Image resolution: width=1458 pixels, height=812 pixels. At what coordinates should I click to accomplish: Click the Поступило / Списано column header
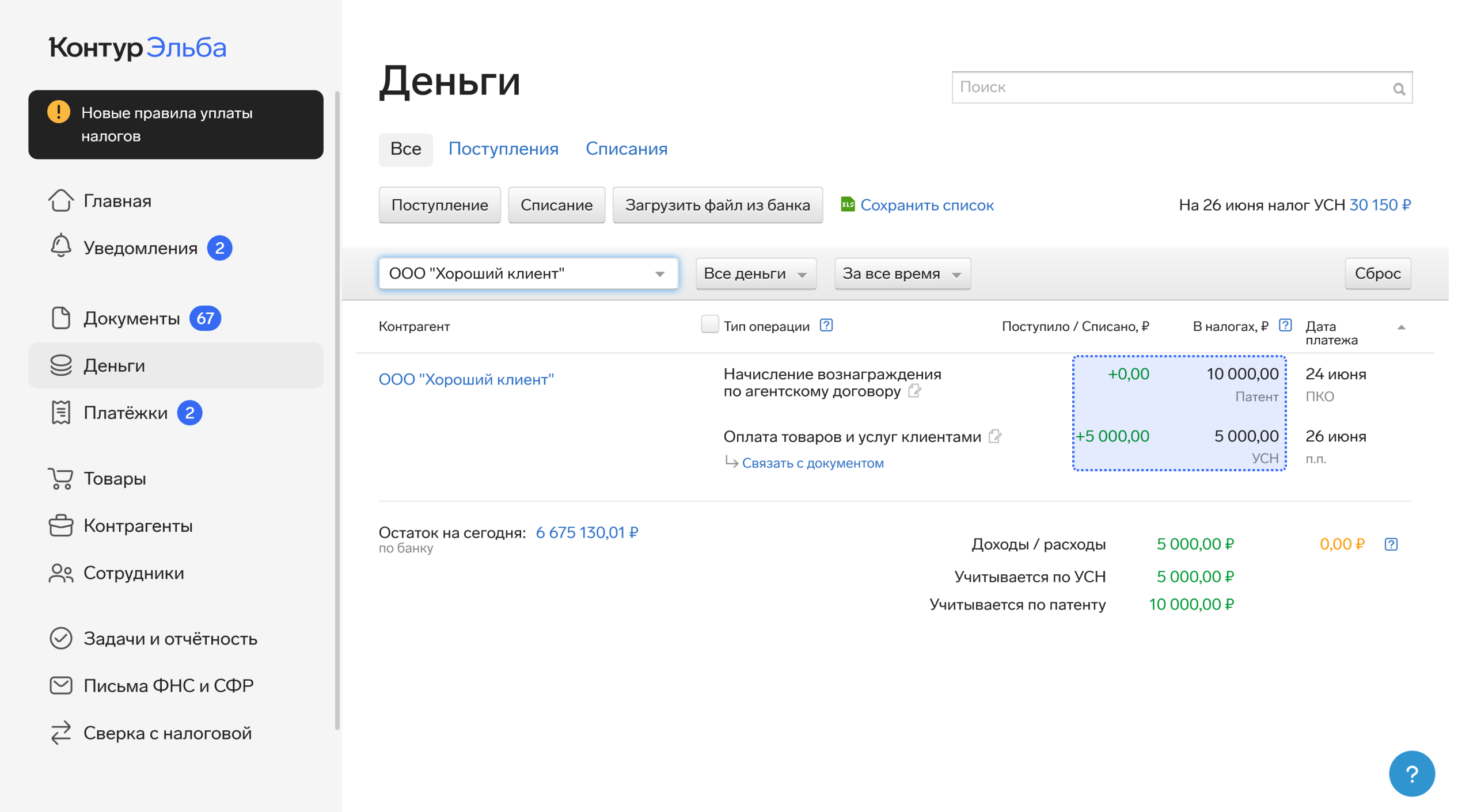(1075, 326)
